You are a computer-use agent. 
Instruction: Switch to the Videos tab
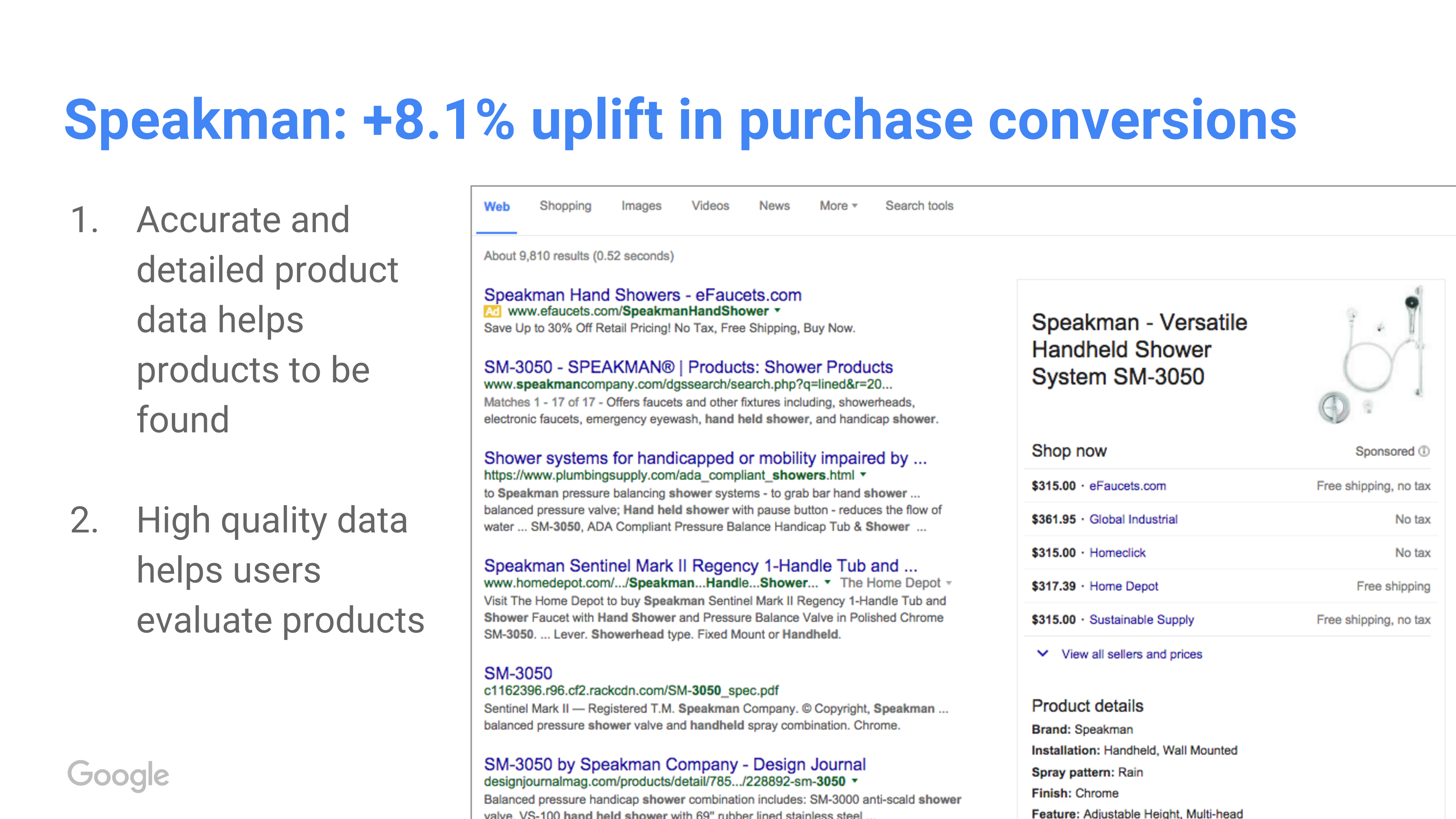click(x=710, y=206)
